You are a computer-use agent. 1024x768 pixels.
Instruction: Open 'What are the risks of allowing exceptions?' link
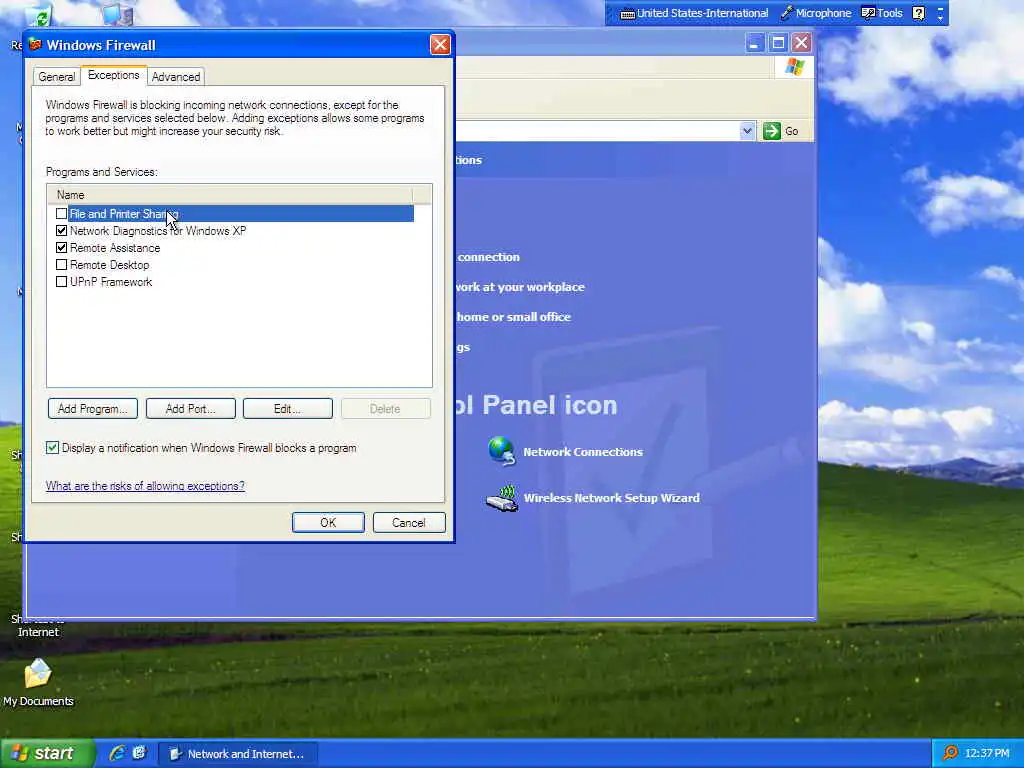pyautogui.click(x=145, y=486)
